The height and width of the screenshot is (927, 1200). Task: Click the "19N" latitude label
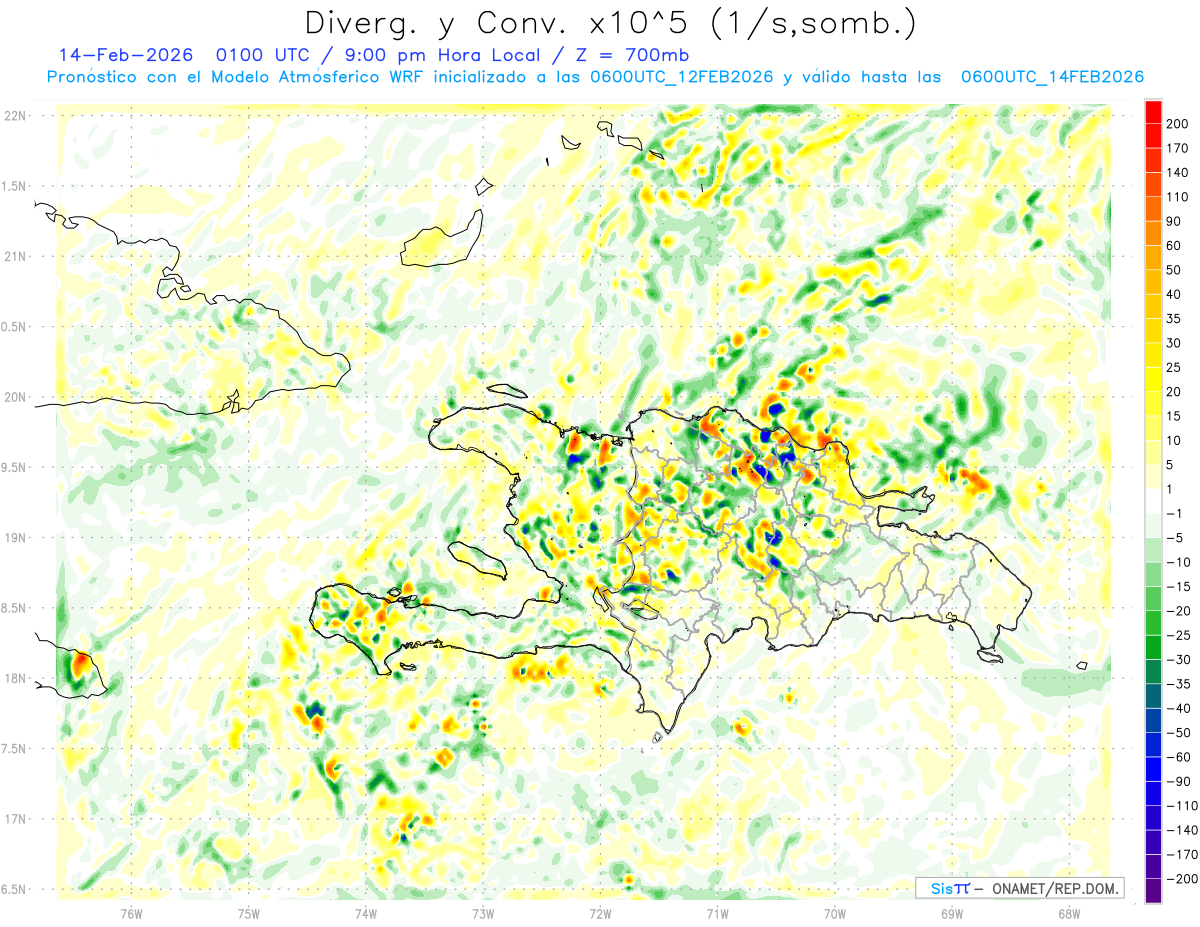pos(15,538)
